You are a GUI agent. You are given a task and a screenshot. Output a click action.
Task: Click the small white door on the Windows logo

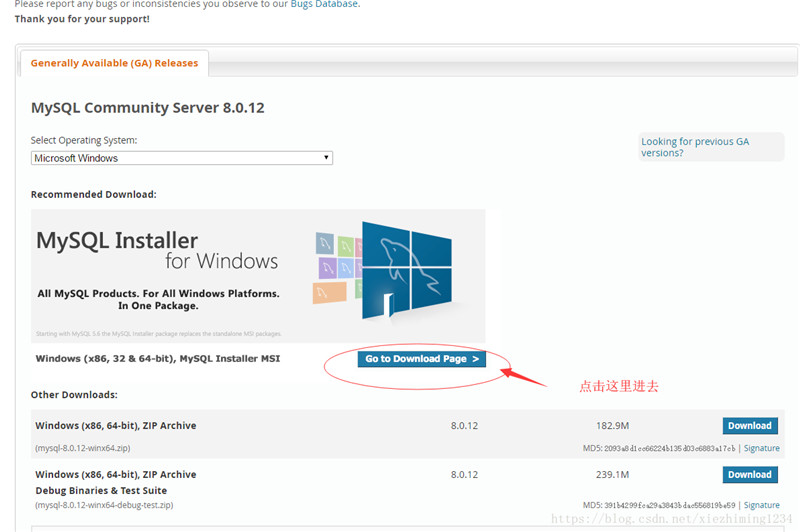(x=386, y=305)
